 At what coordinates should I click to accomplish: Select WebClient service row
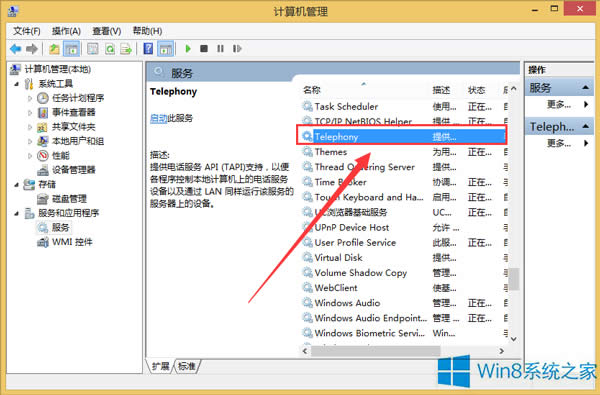pyautogui.click(x=405, y=288)
